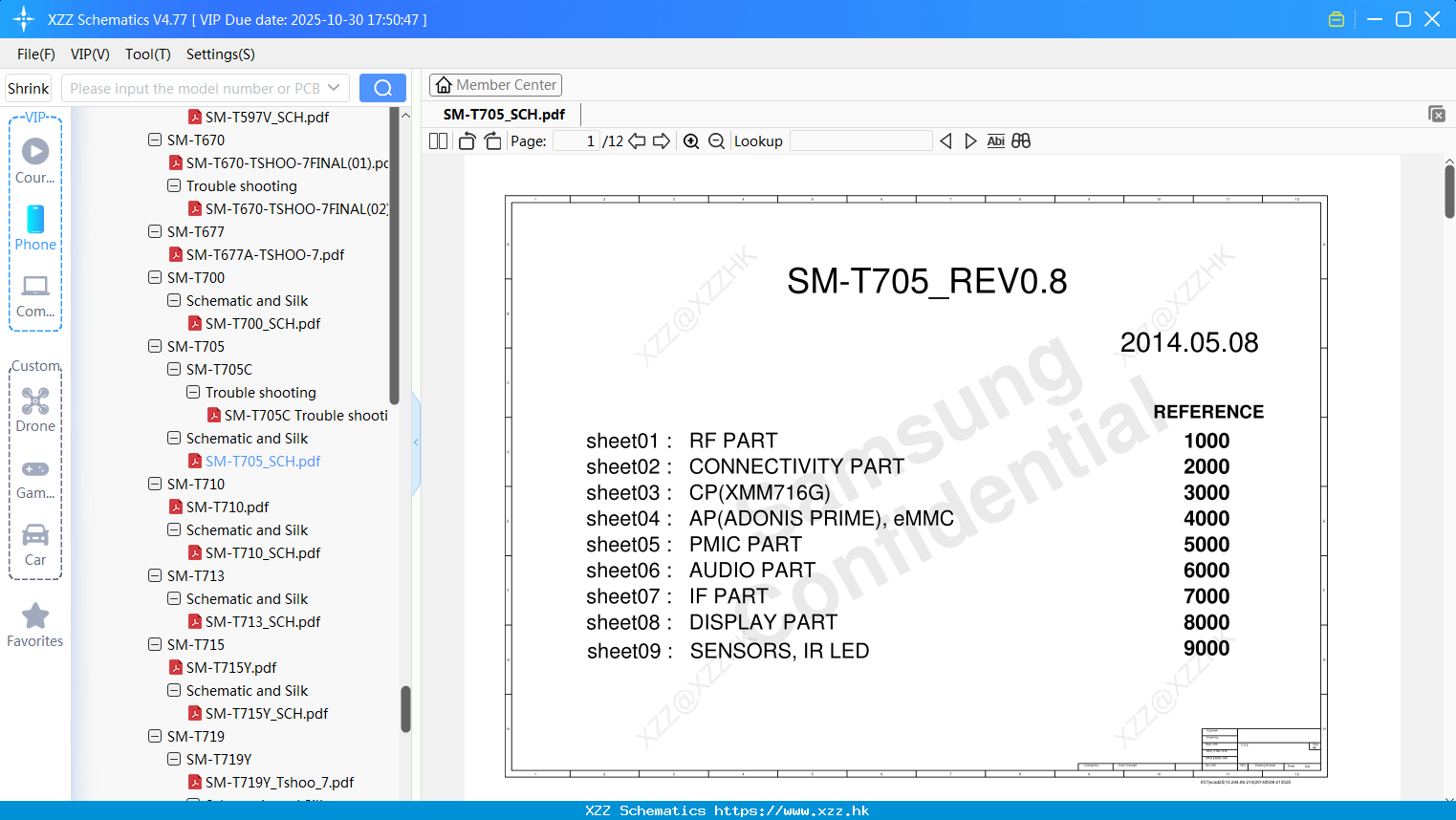Open the model number dropdown arrow

[x=334, y=88]
